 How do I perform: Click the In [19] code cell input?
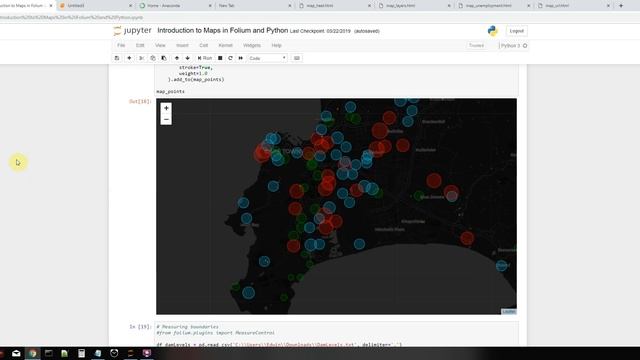337,334
